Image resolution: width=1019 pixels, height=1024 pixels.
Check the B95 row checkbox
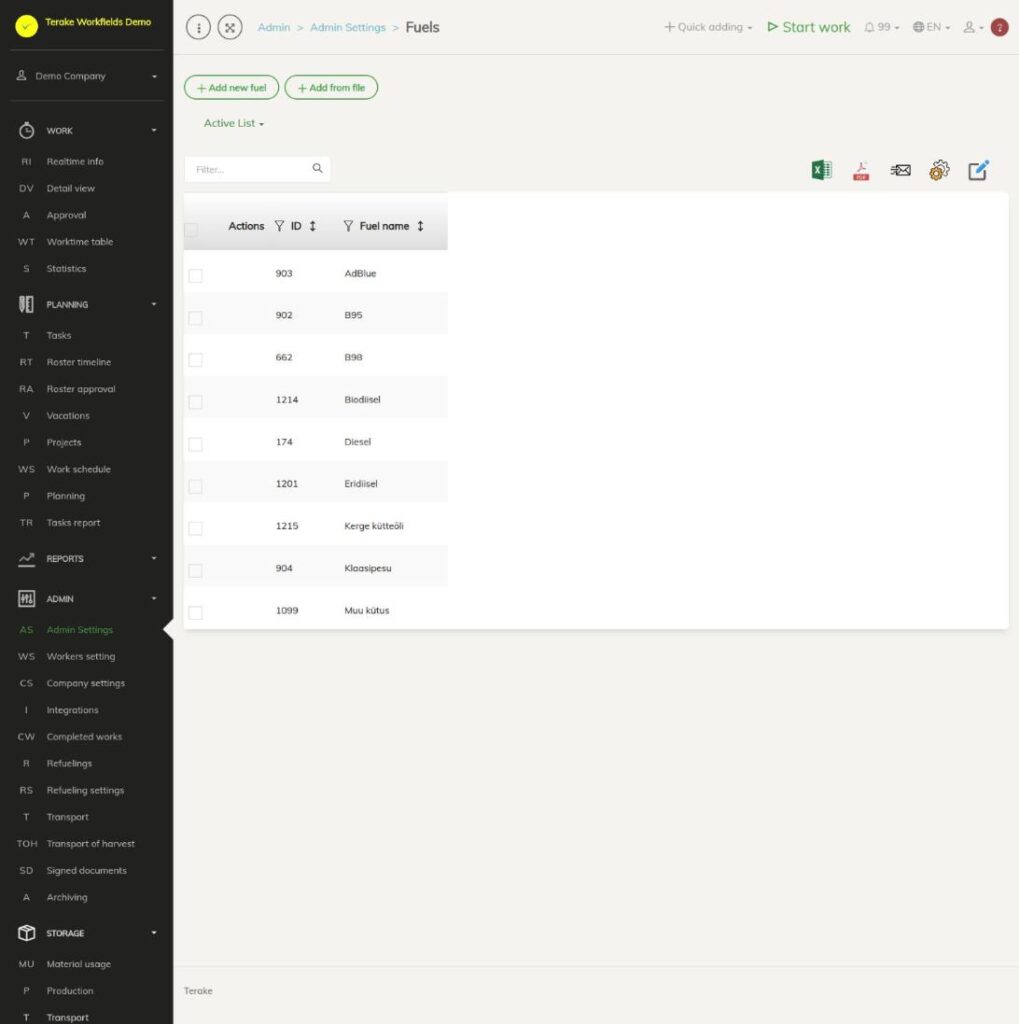click(195, 318)
